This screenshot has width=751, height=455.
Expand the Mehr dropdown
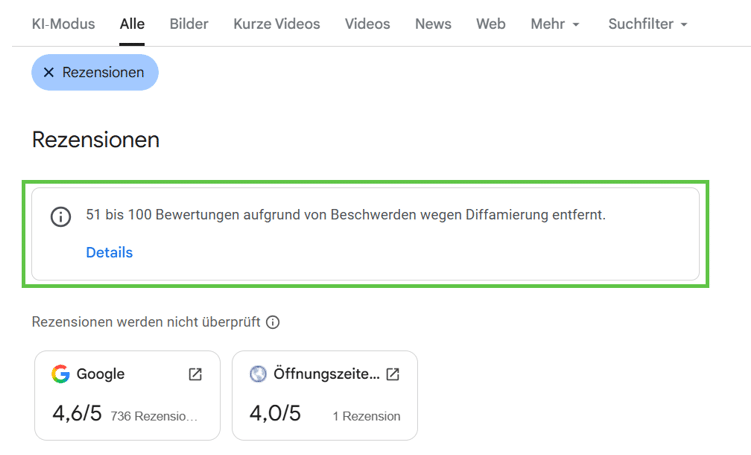555,24
